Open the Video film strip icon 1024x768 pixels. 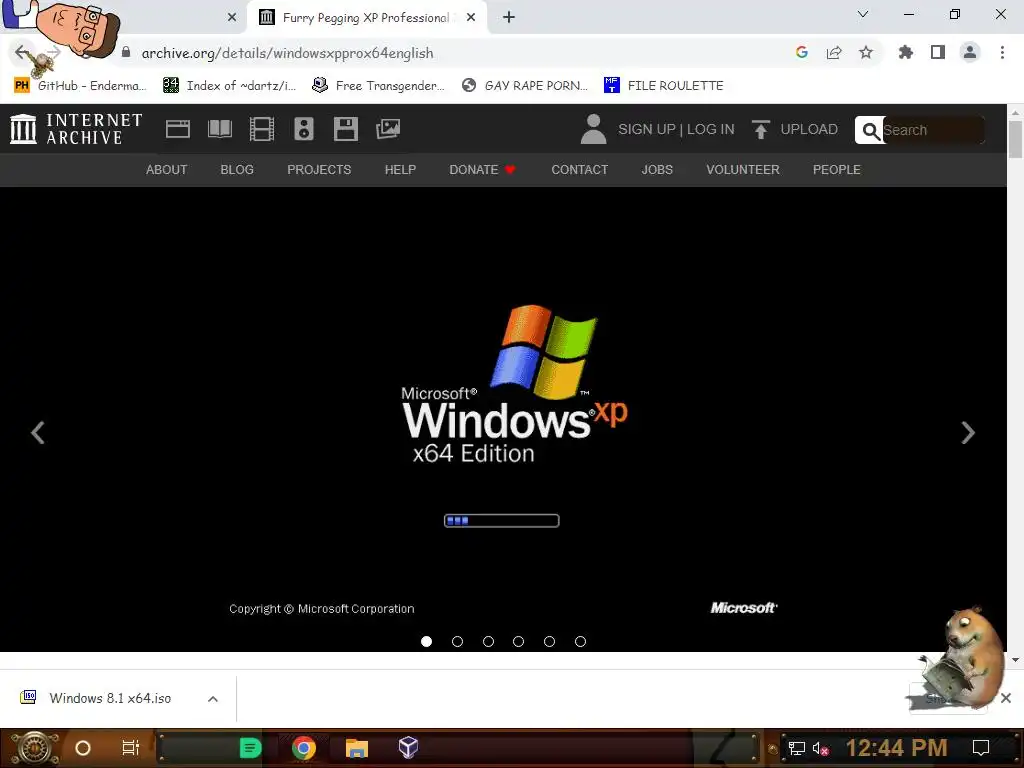[262, 129]
